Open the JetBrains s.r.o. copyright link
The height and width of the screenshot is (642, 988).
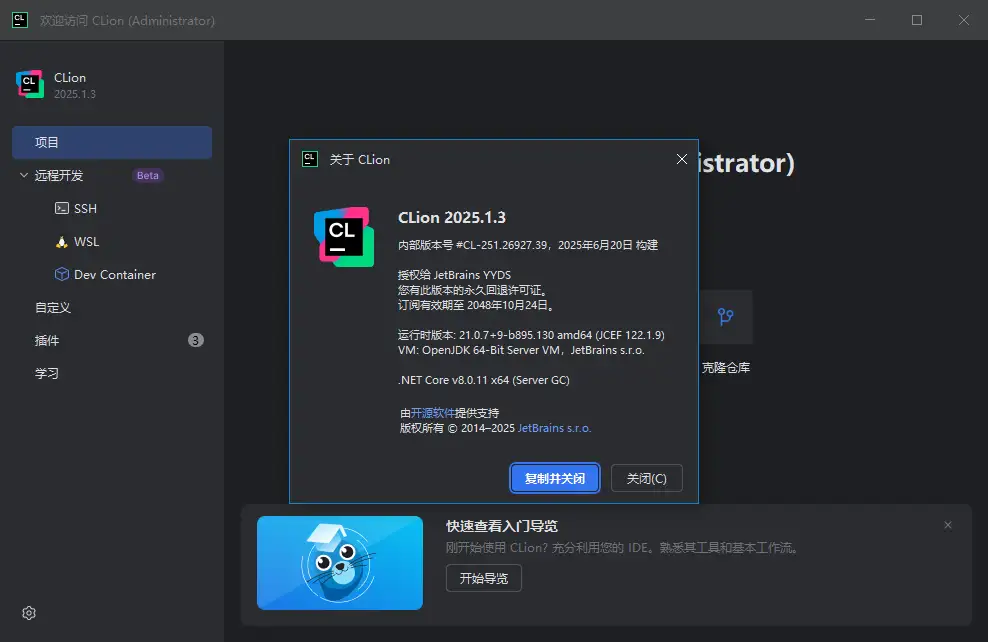(554, 428)
